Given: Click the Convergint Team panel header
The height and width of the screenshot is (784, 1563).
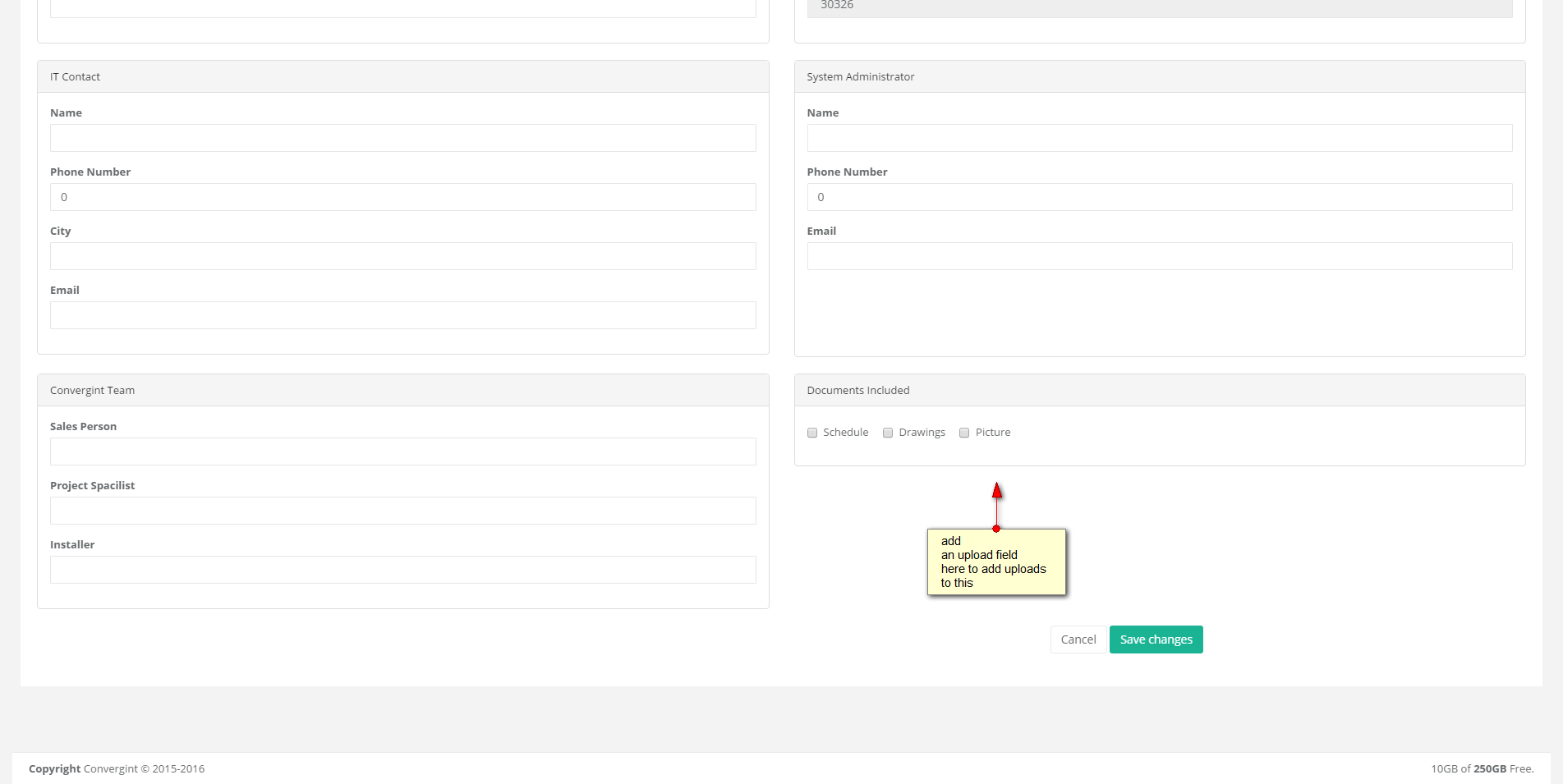Looking at the screenshot, I should 402,391.
